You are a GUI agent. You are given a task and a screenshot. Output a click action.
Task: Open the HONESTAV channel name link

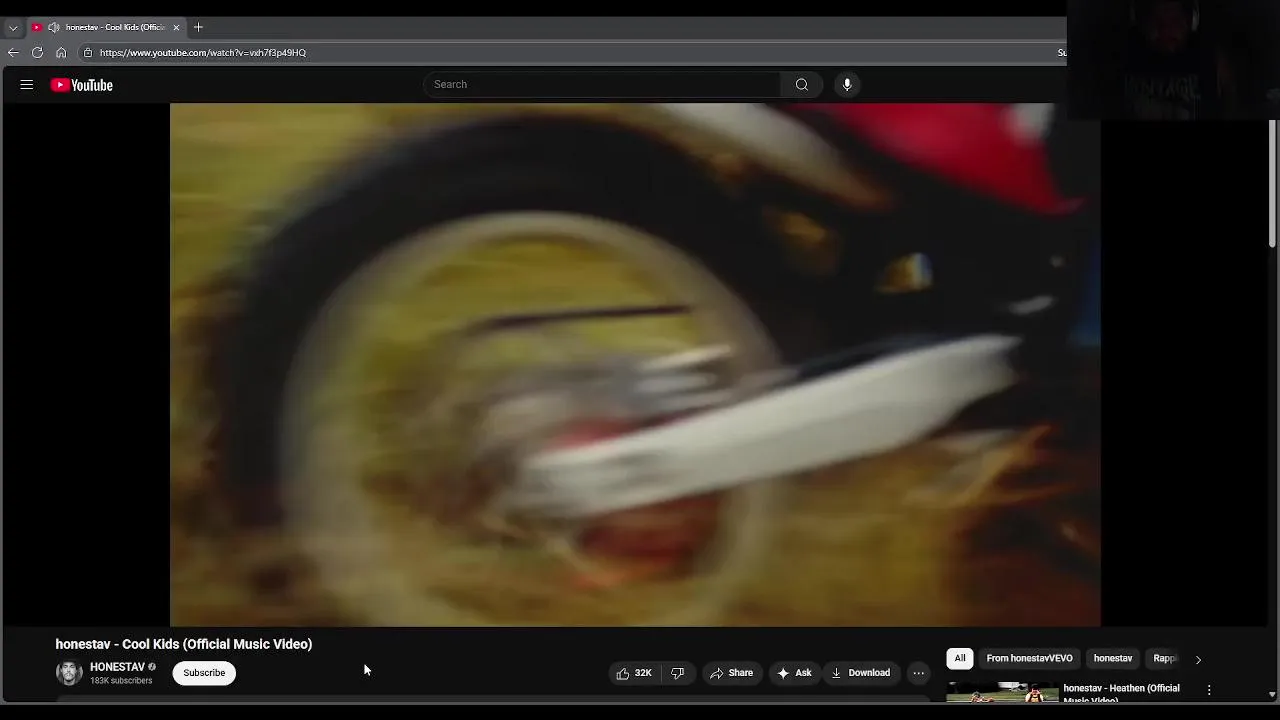[117, 667]
